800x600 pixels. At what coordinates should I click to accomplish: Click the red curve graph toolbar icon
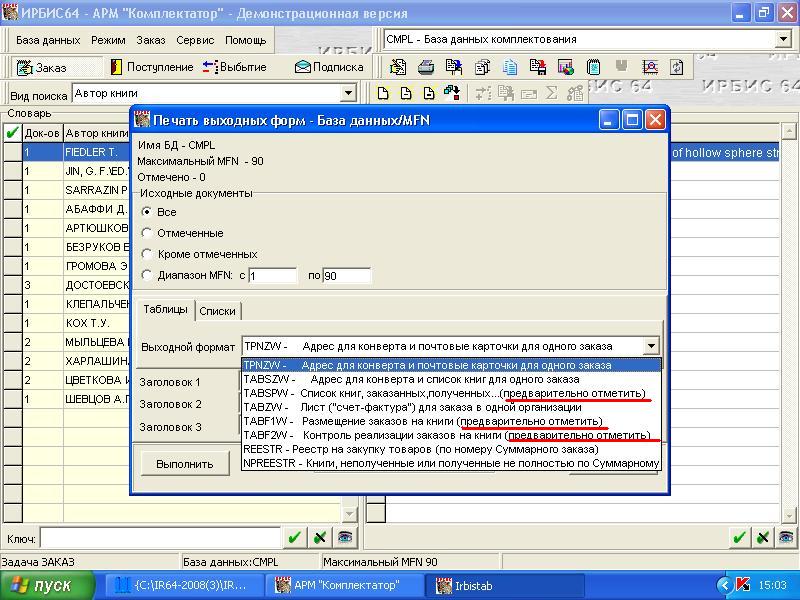649,67
